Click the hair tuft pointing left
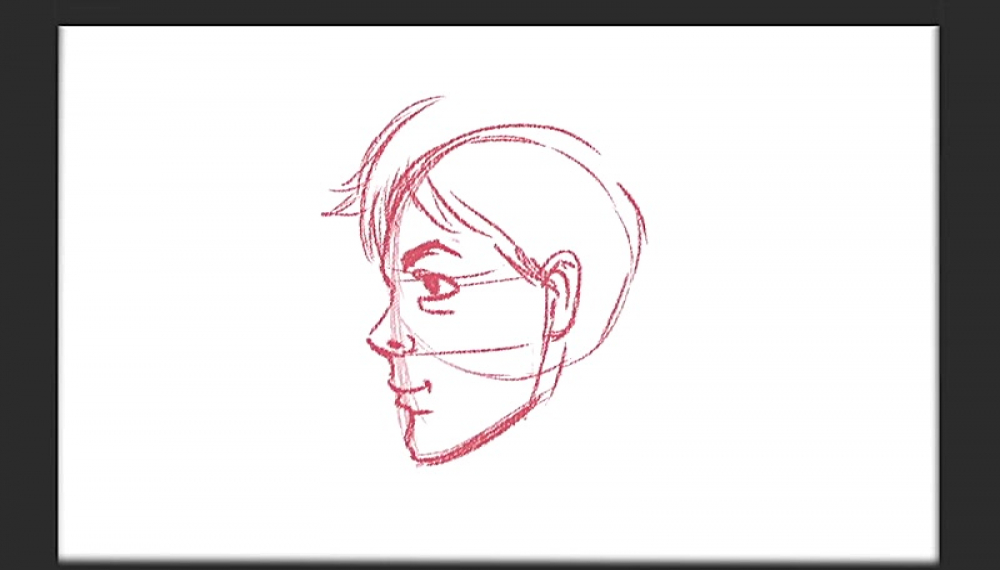 coord(335,211)
